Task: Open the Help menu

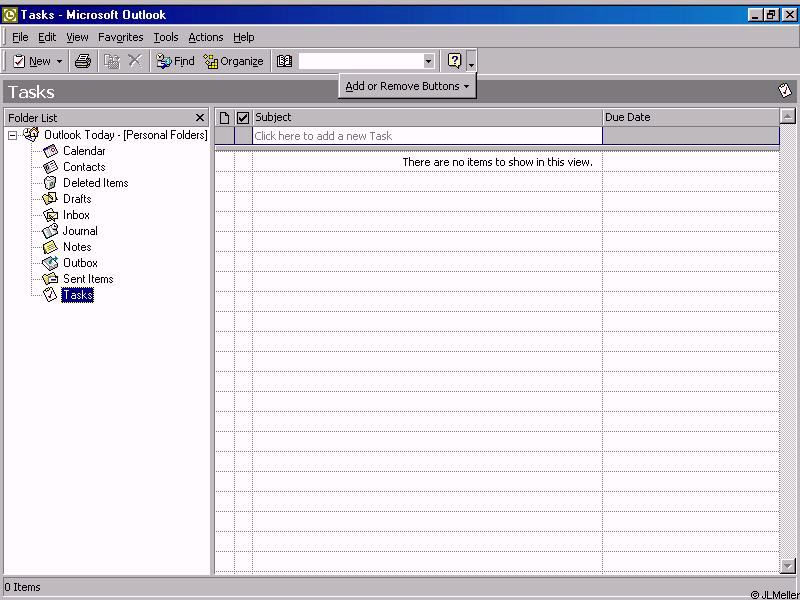Action: [x=243, y=37]
